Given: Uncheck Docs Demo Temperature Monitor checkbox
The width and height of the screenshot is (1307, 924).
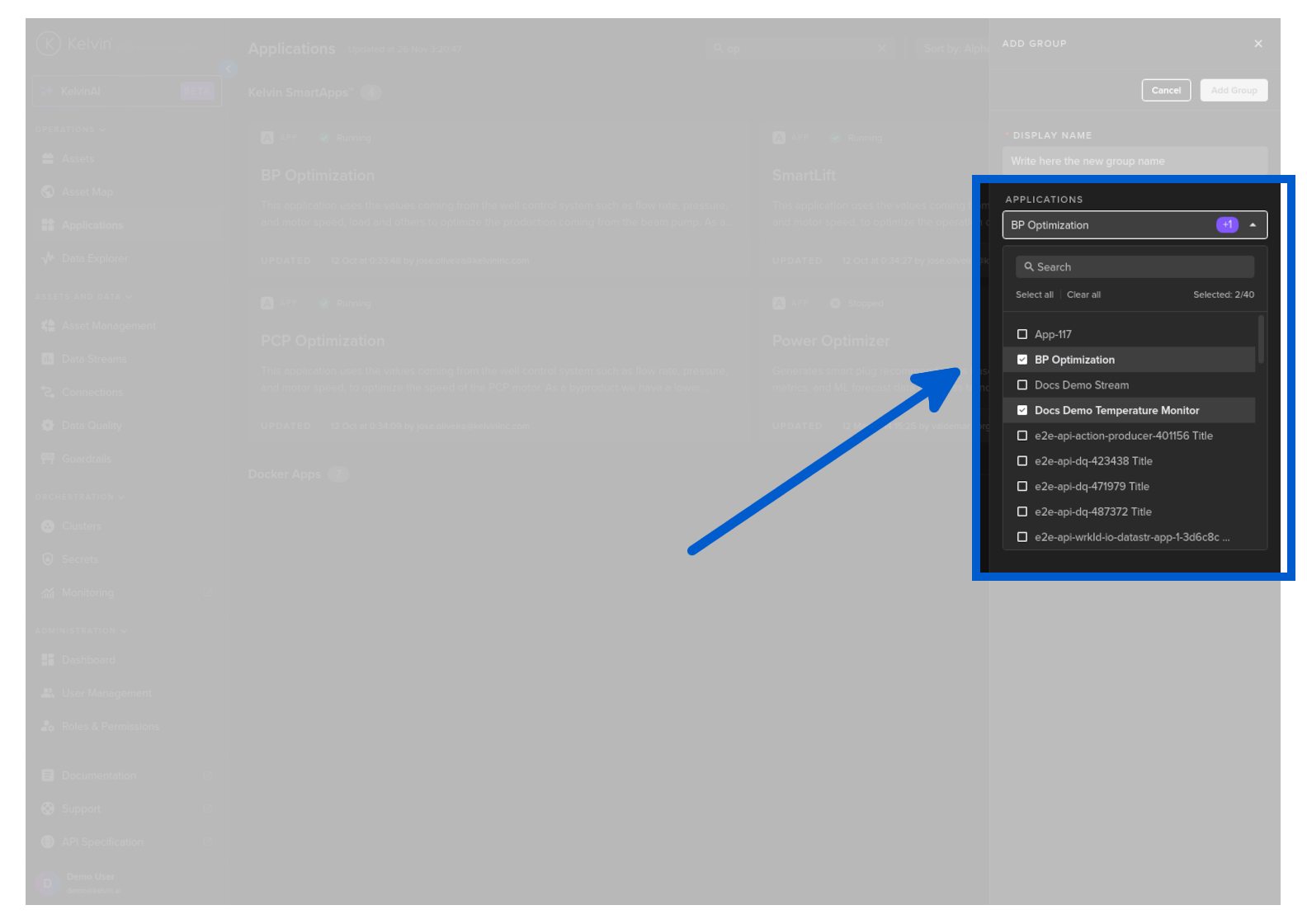Looking at the screenshot, I should [1022, 411].
